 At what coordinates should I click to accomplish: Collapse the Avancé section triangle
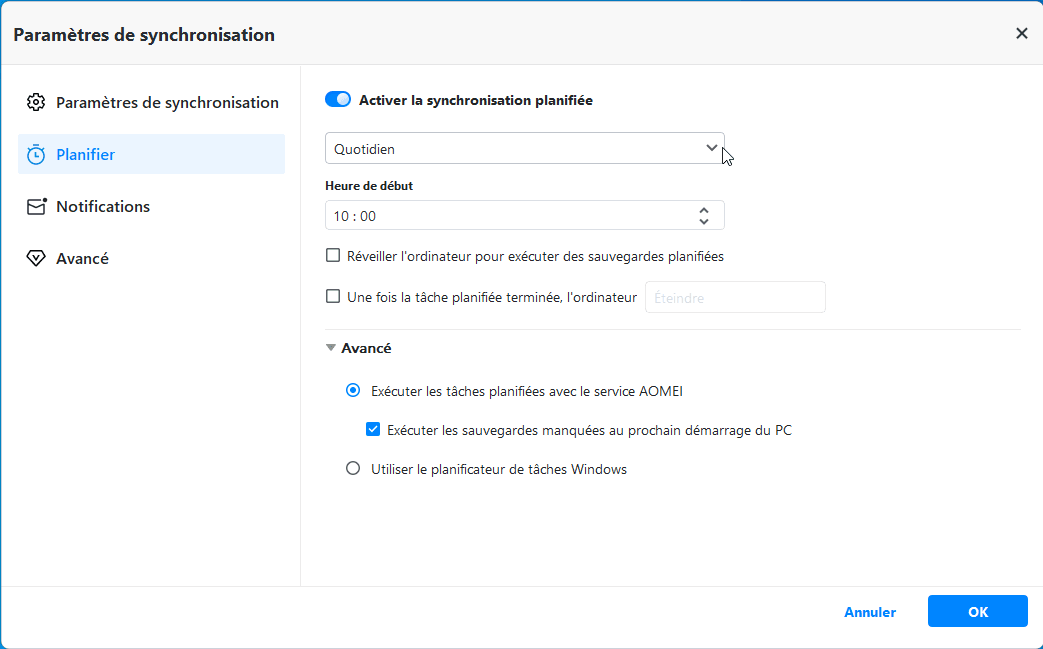[x=331, y=349]
